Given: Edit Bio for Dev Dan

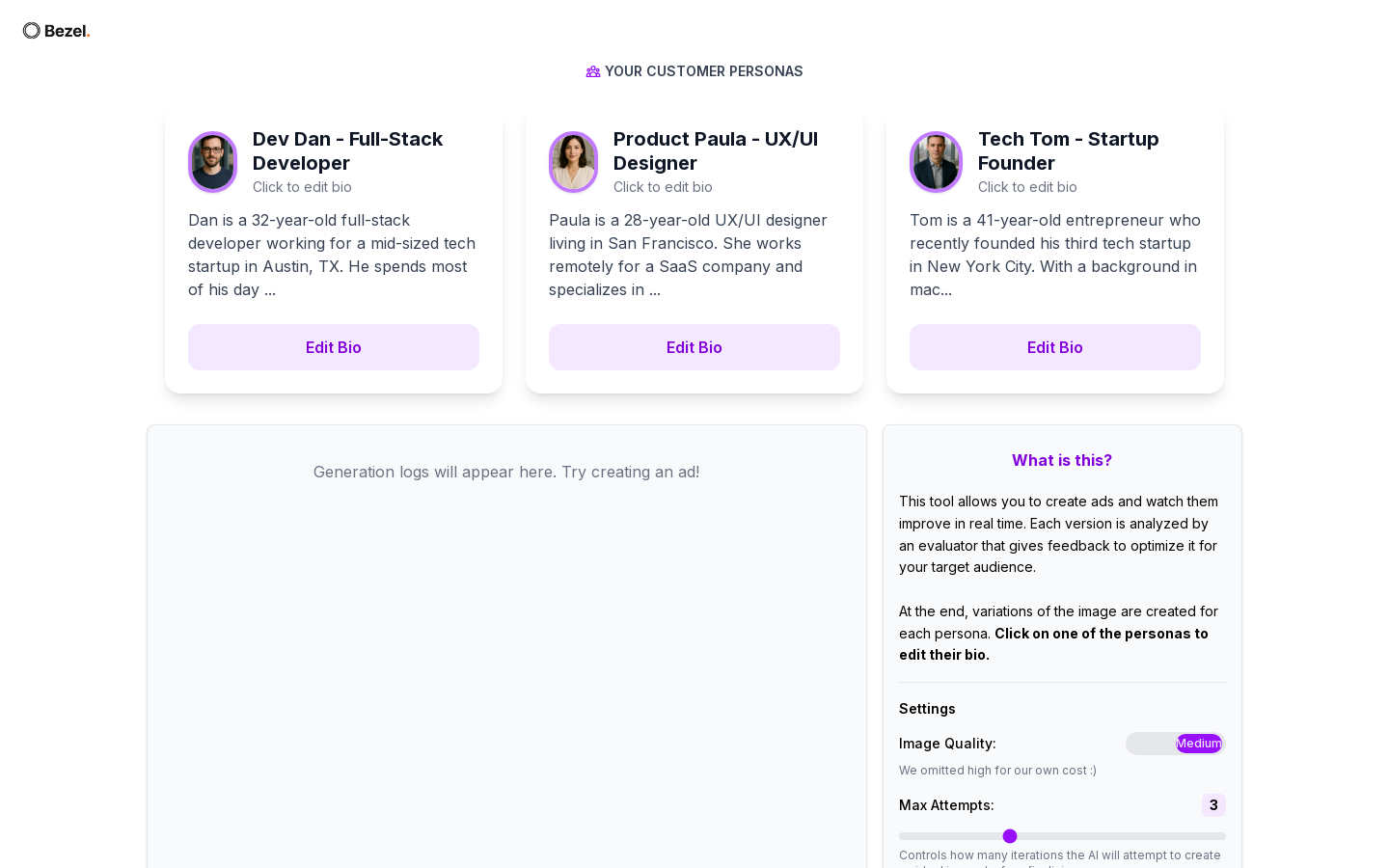Looking at the screenshot, I should (x=334, y=347).
